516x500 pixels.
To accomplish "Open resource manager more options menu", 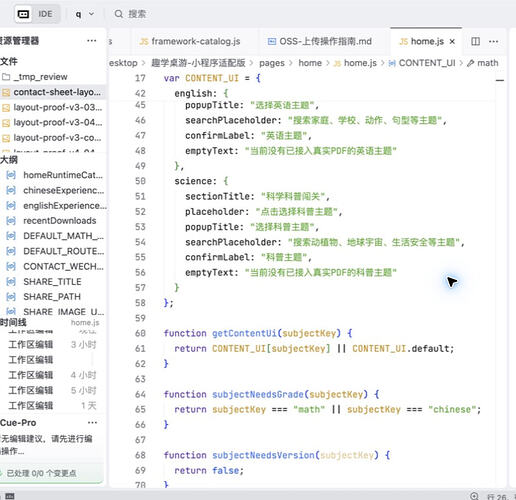I will pyautogui.click(x=92, y=41).
